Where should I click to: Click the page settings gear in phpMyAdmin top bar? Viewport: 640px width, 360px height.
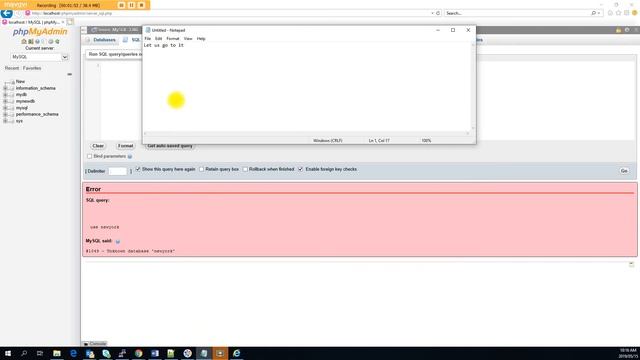coord(627,30)
